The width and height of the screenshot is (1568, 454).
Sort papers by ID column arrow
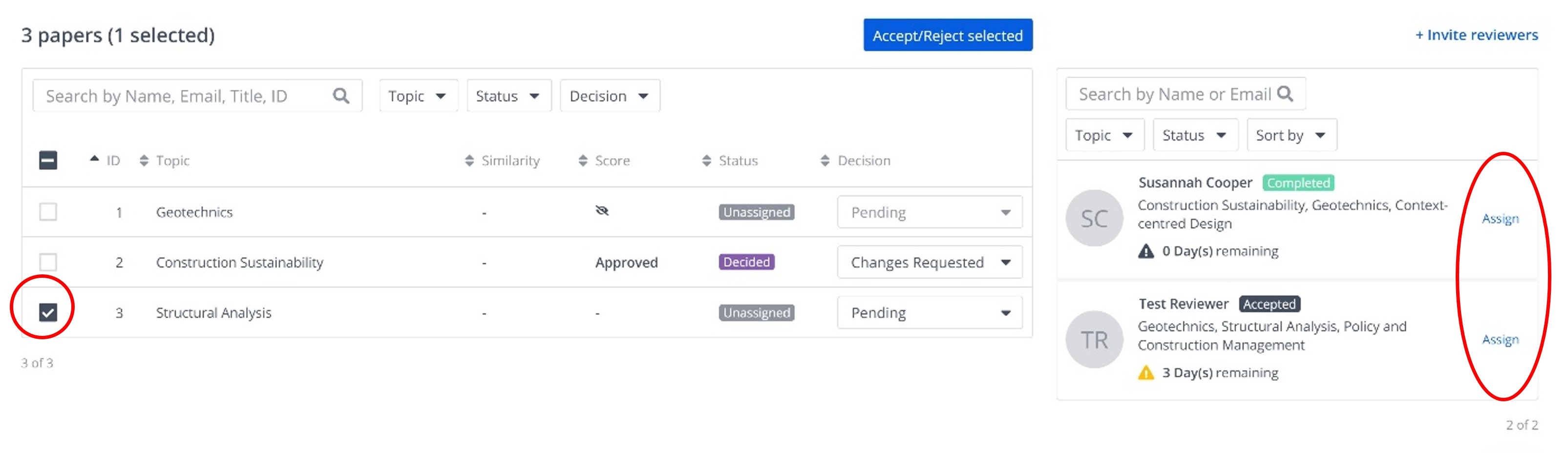pos(94,159)
